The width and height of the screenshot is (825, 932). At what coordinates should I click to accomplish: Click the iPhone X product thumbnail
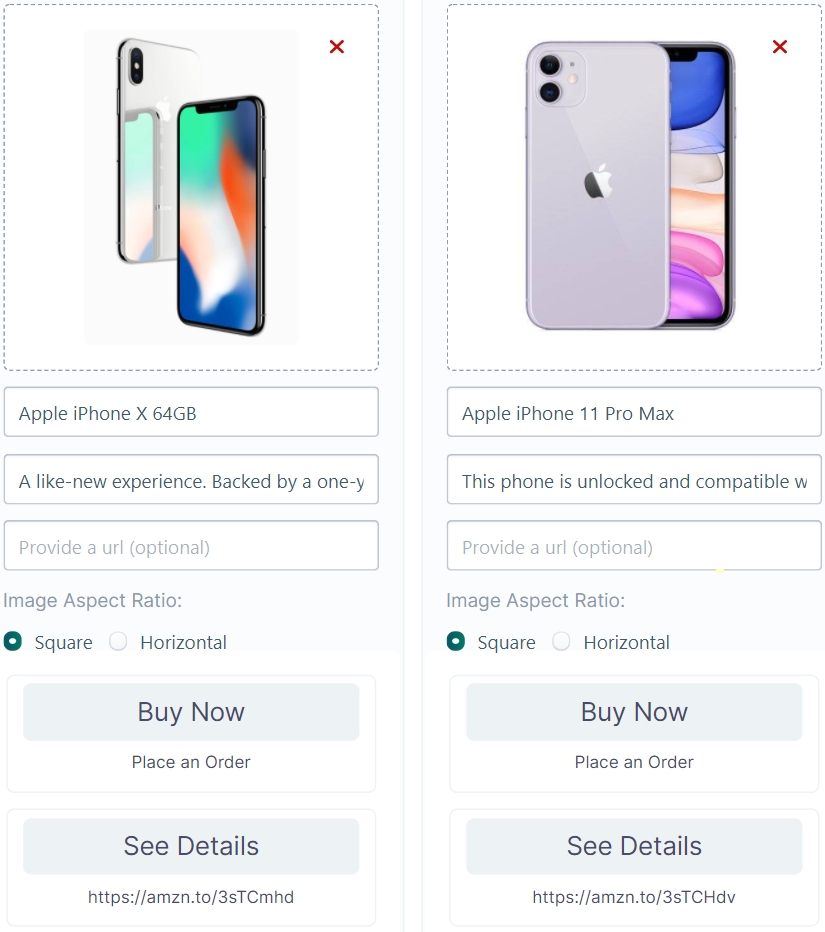point(191,188)
